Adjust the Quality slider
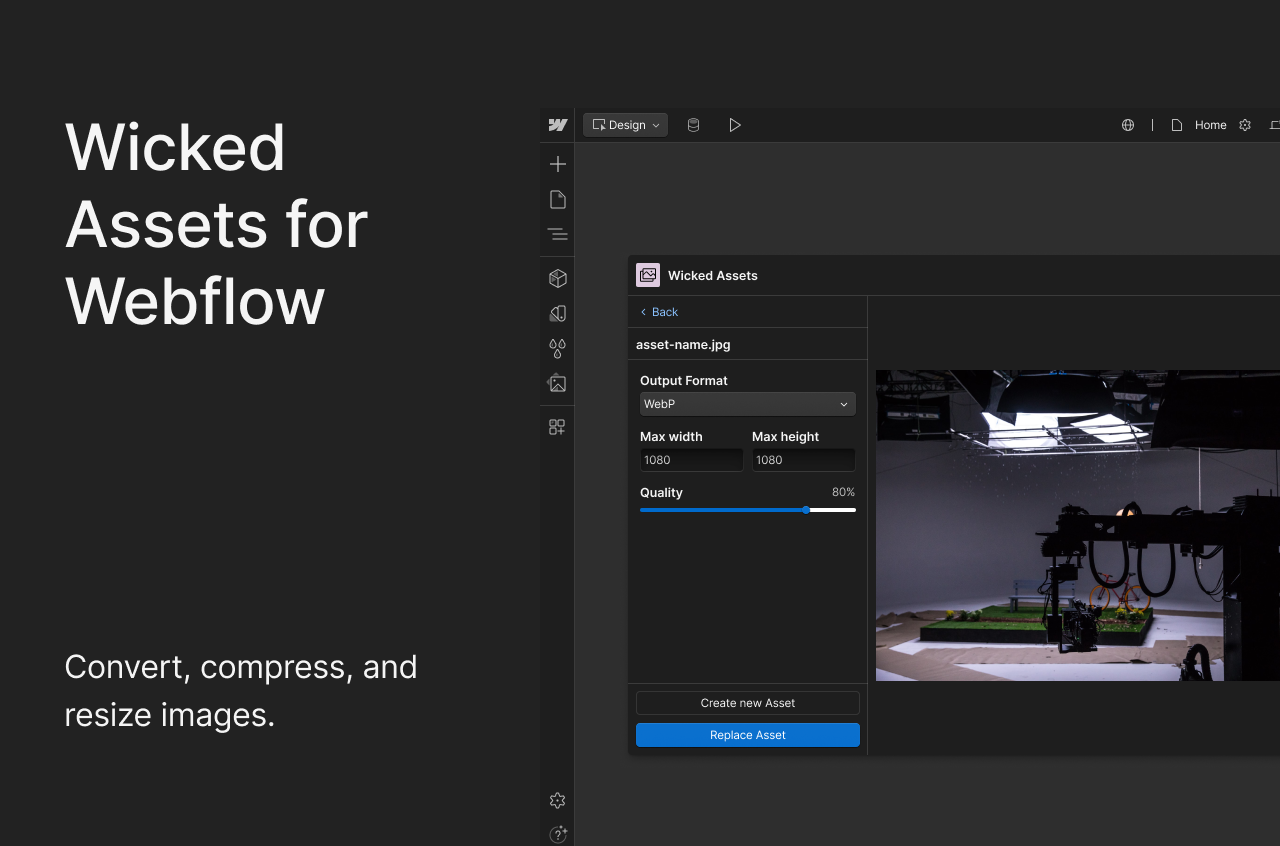The height and width of the screenshot is (846, 1280). [806, 510]
